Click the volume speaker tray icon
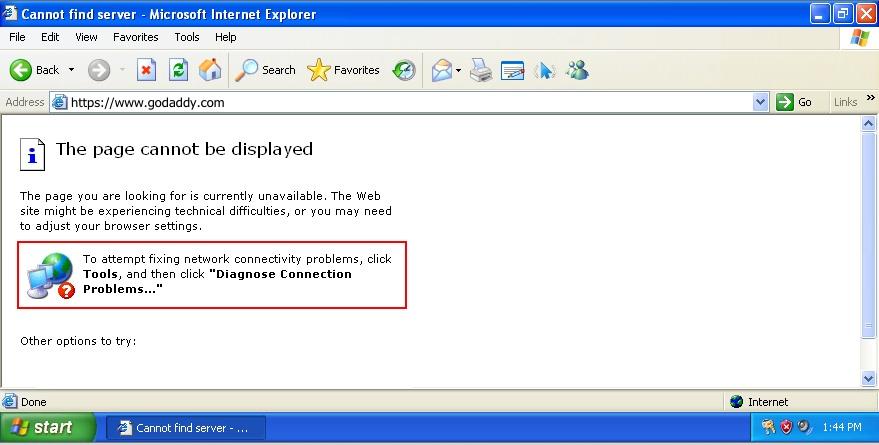 point(804,427)
